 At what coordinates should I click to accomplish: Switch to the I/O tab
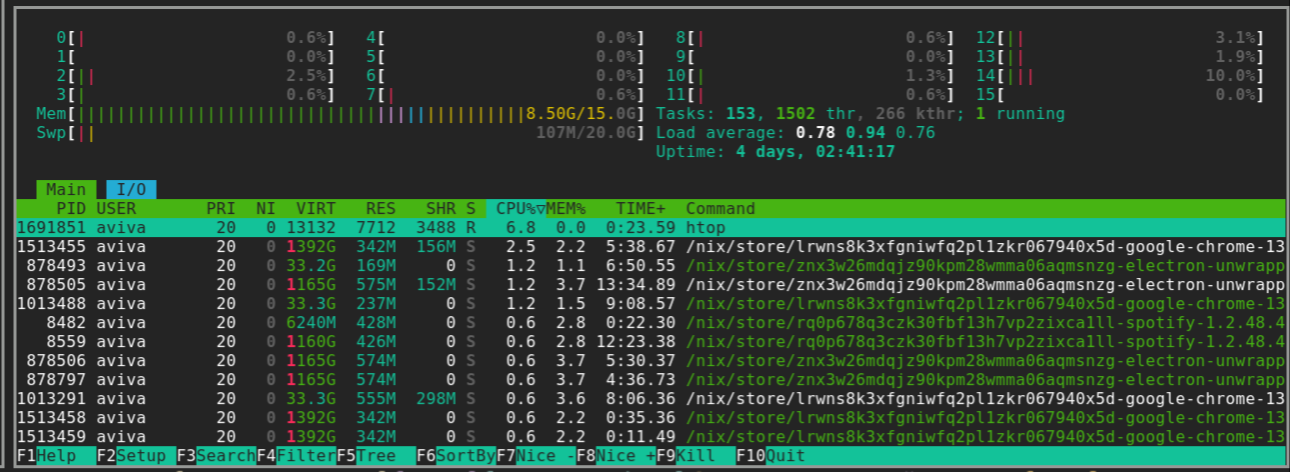131,190
